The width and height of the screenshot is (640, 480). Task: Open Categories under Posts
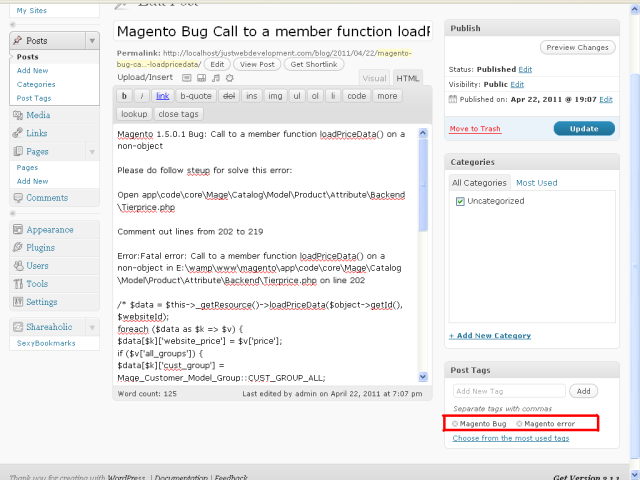pos(36,84)
